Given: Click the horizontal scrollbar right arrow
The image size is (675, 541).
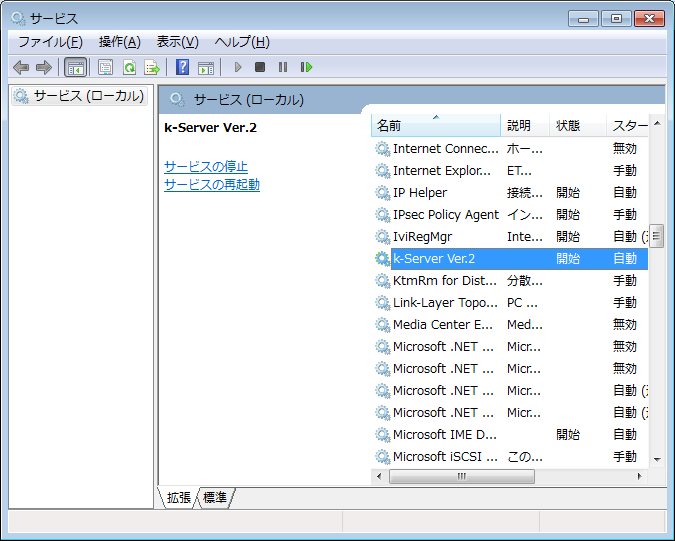Looking at the screenshot, I should tap(640, 476).
